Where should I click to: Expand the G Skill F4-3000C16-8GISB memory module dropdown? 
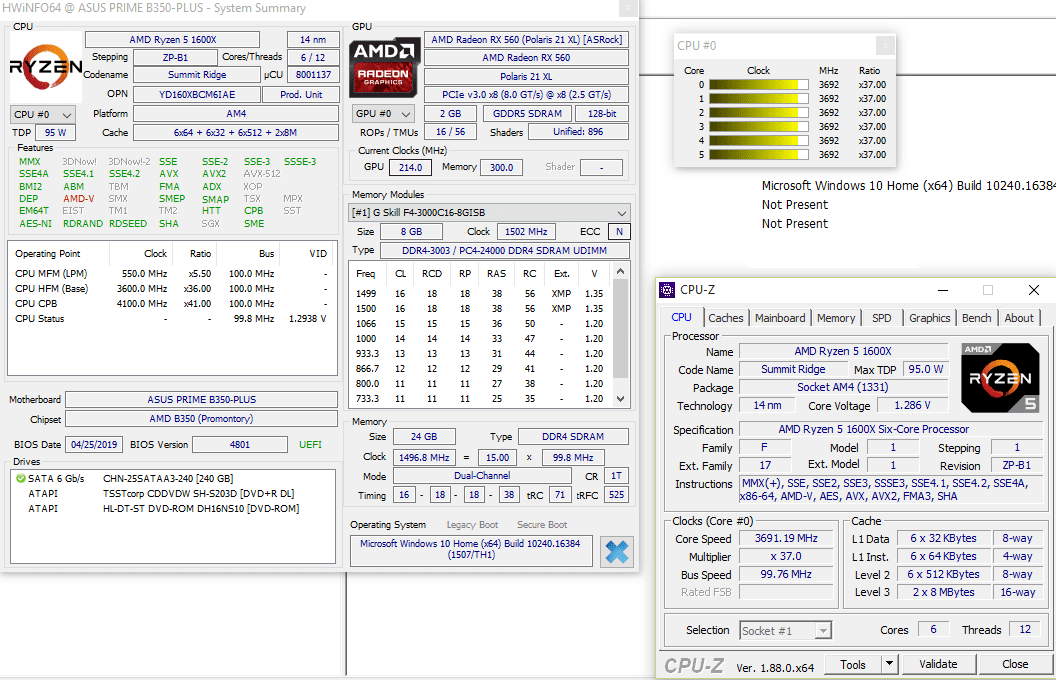[490, 213]
